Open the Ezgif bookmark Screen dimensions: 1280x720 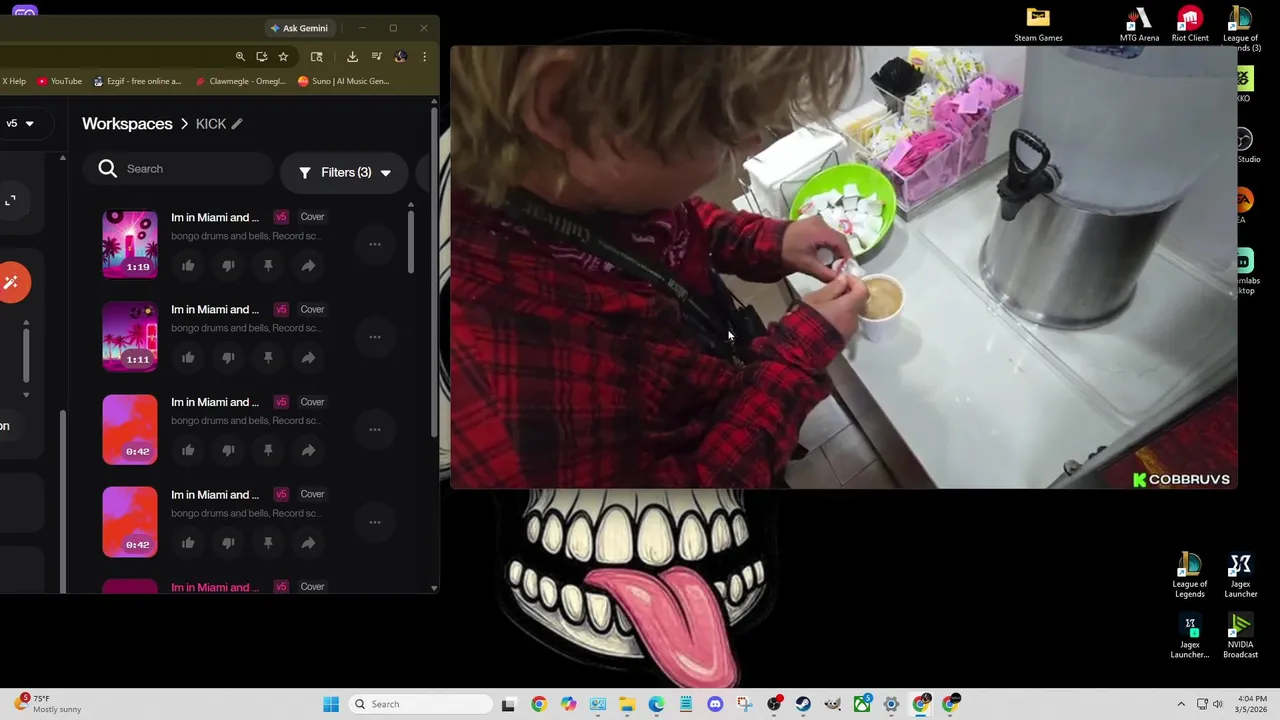click(x=137, y=81)
